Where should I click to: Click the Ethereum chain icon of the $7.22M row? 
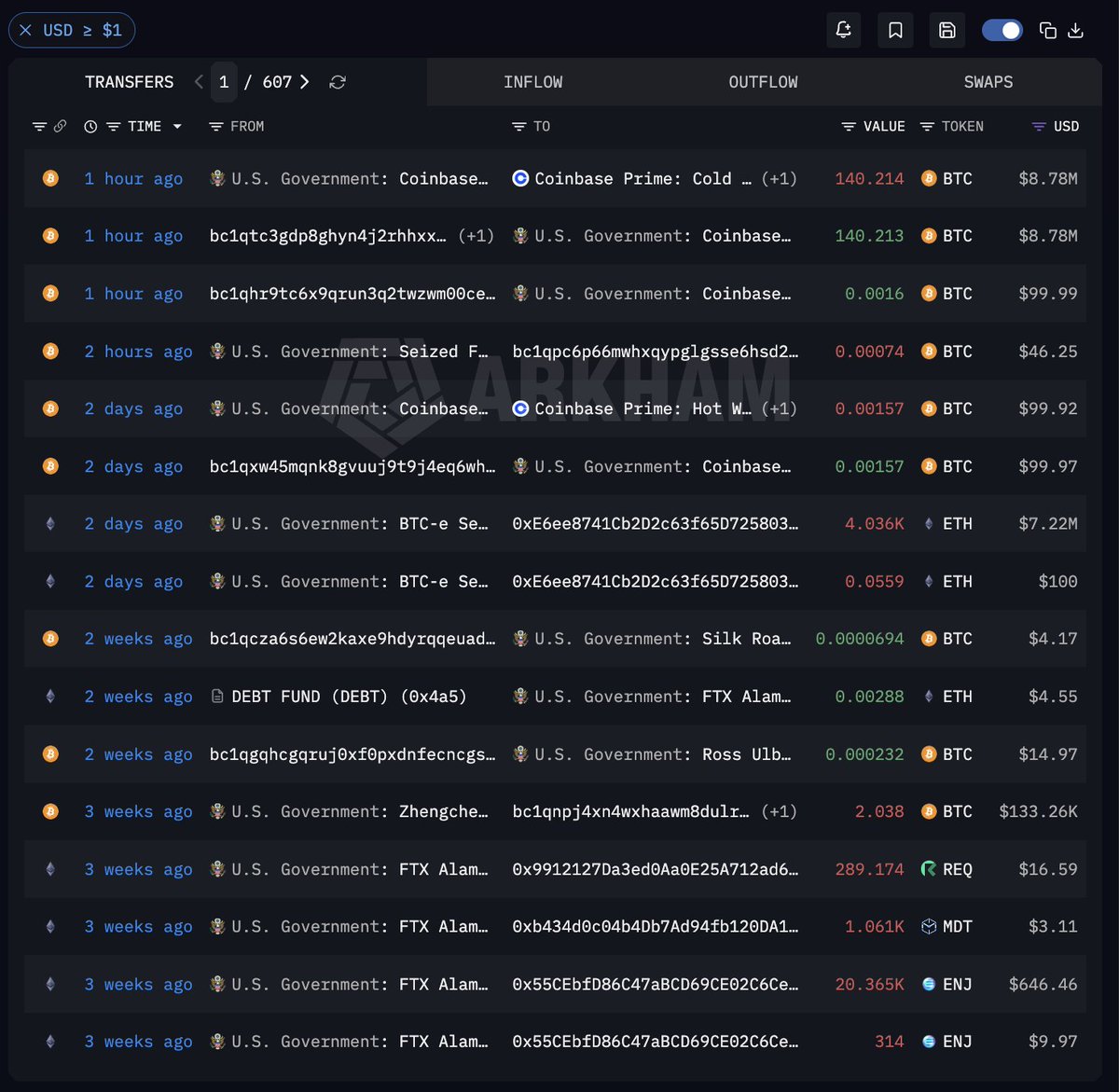tap(50, 524)
